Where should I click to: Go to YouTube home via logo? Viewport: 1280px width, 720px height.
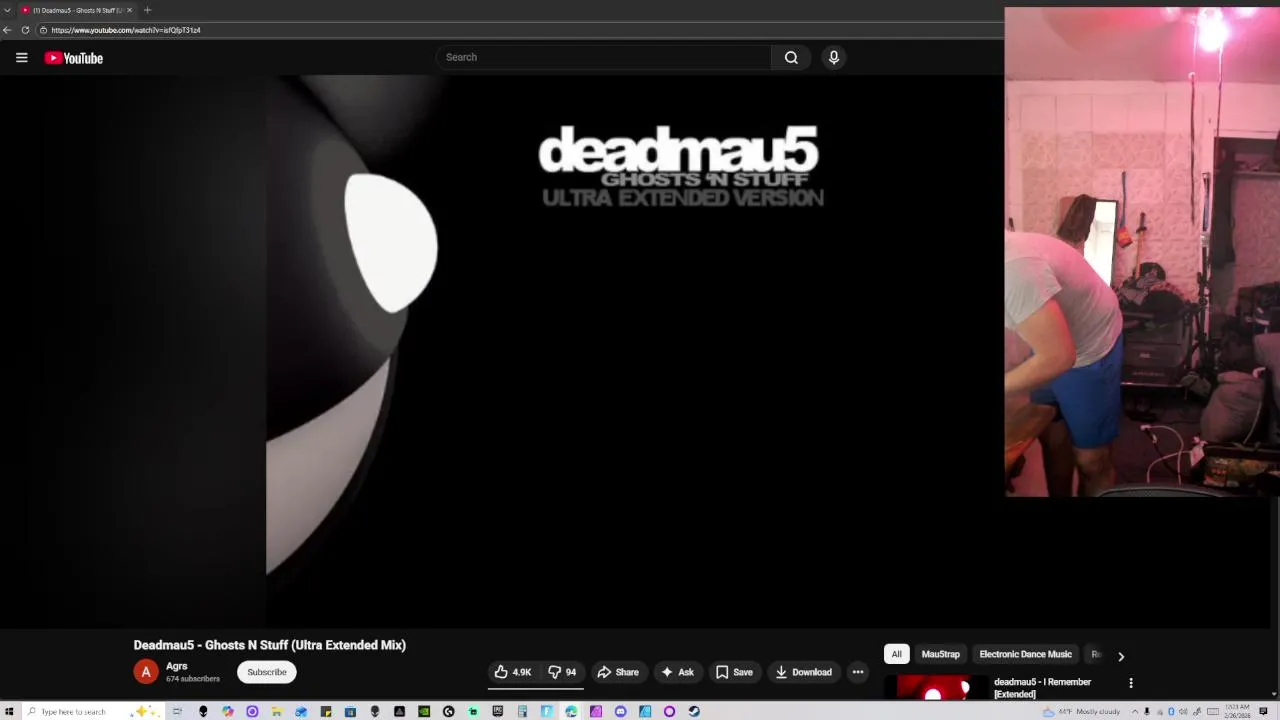pyautogui.click(x=74, y=58)
